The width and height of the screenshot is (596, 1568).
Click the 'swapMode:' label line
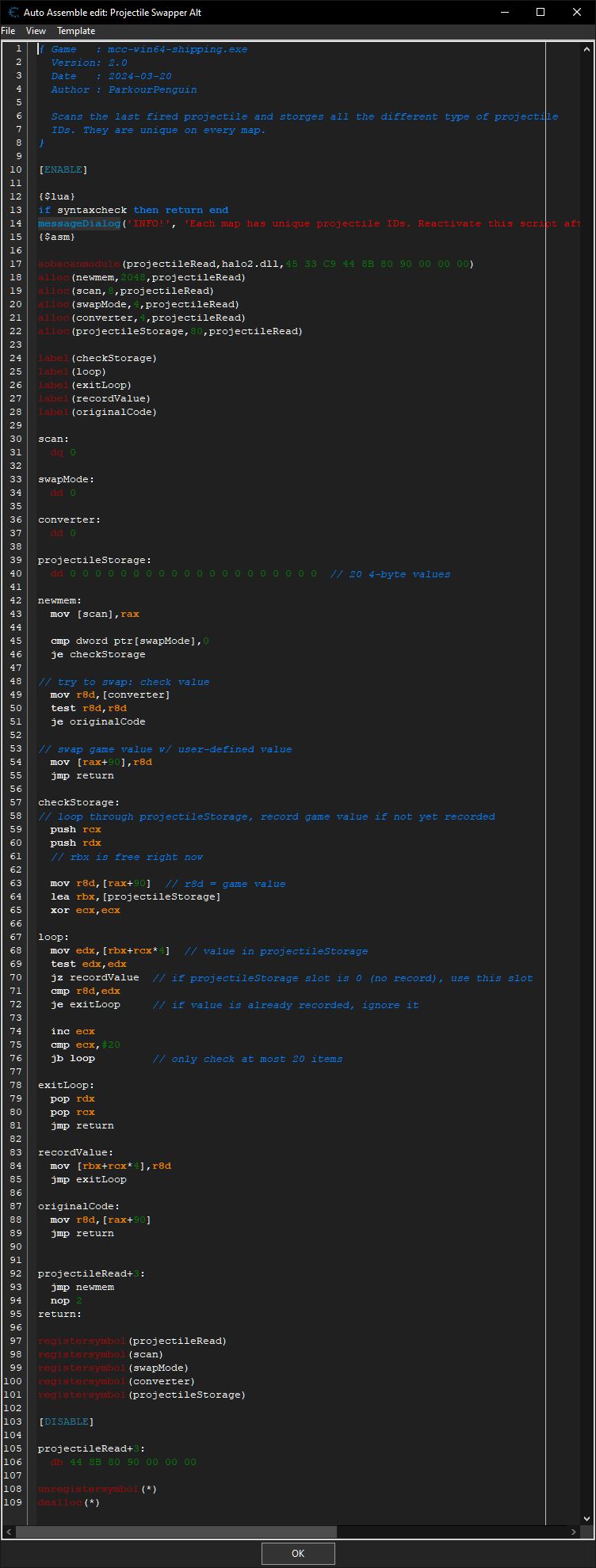coord(67,479)
